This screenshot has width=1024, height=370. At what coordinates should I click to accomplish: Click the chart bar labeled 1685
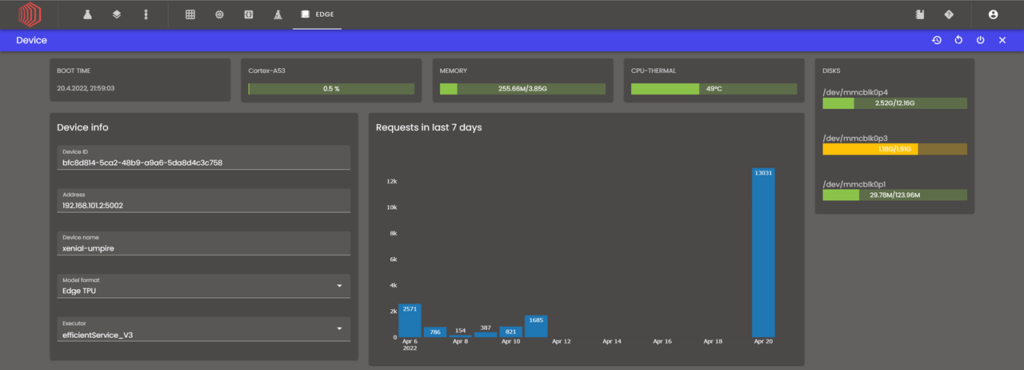[536, 326]
